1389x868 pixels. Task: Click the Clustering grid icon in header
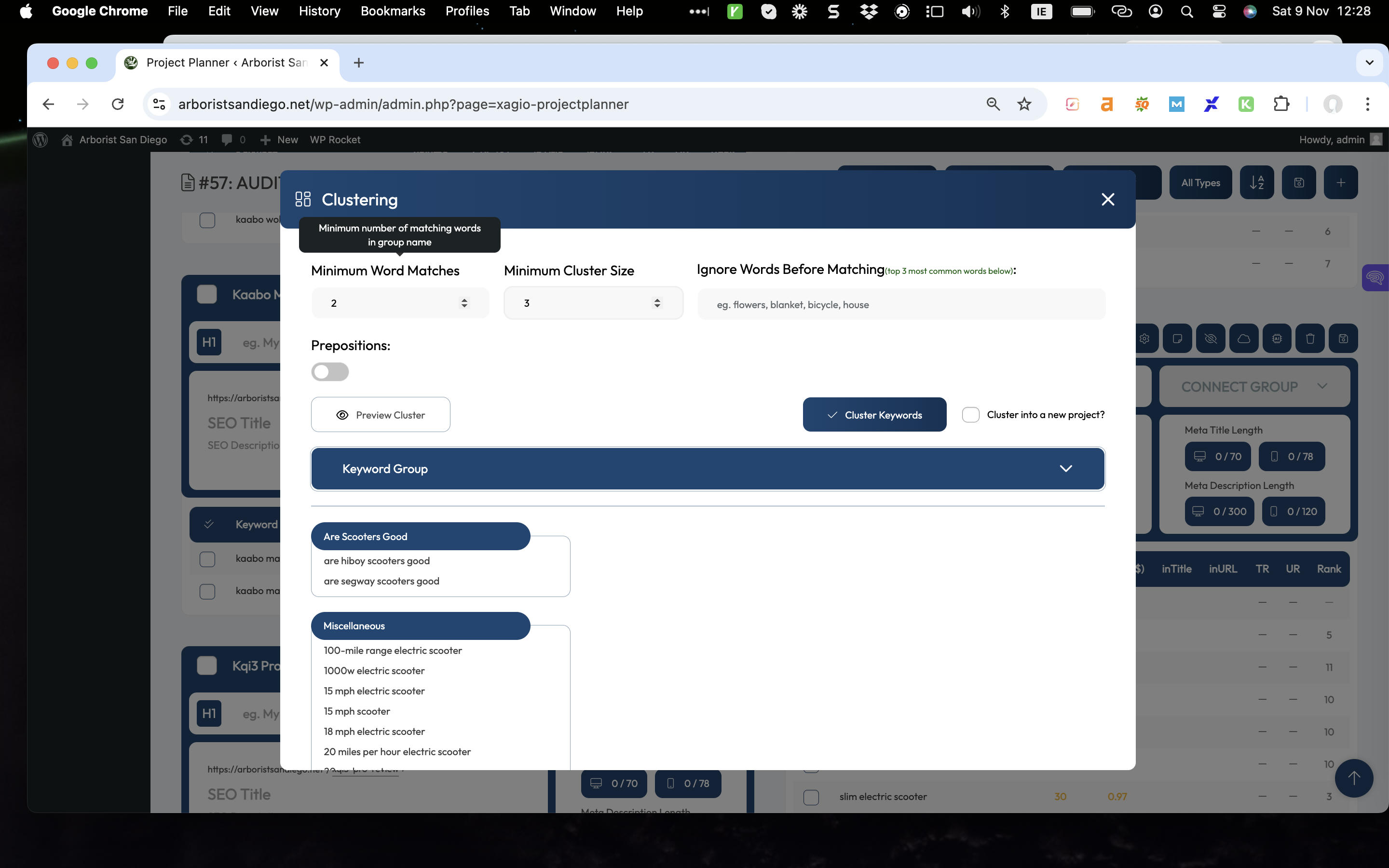302,199
